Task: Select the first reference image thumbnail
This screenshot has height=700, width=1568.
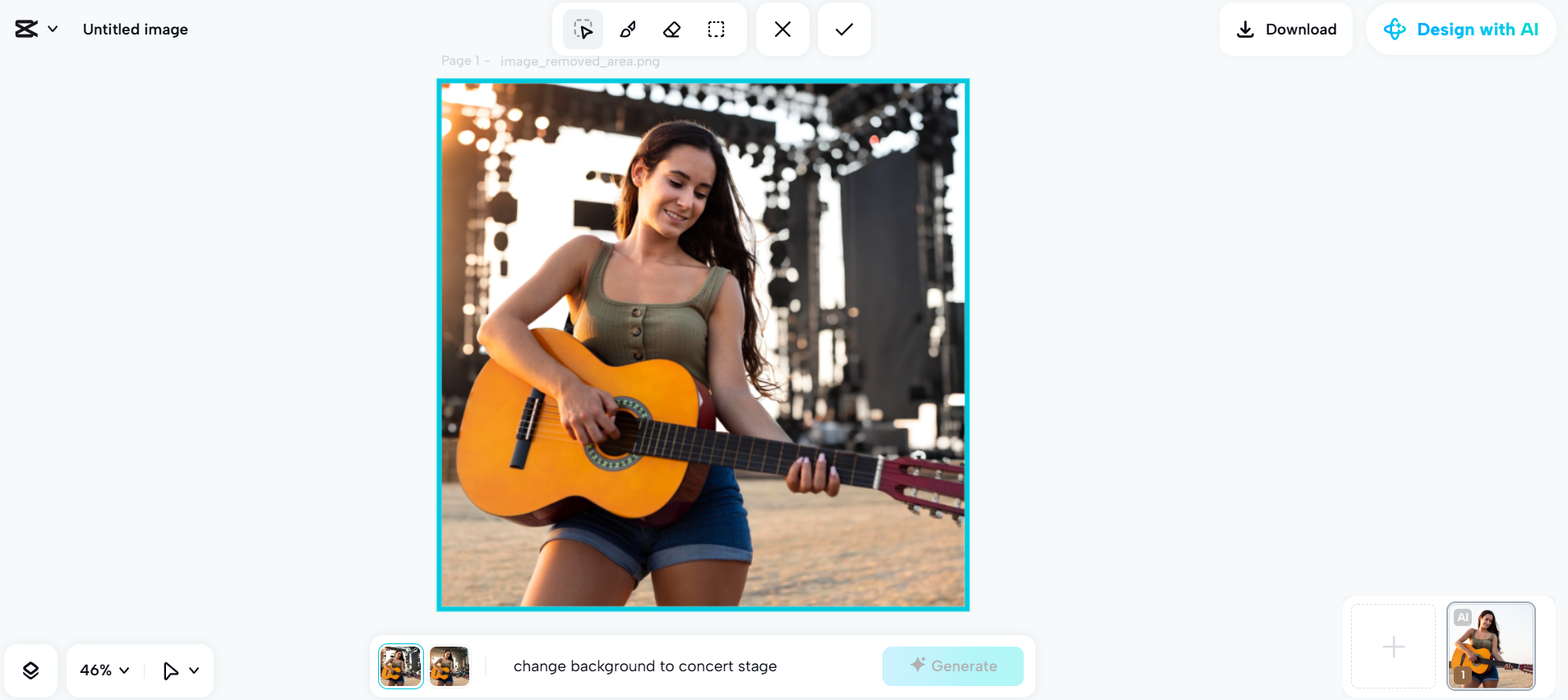Action: 400,666
